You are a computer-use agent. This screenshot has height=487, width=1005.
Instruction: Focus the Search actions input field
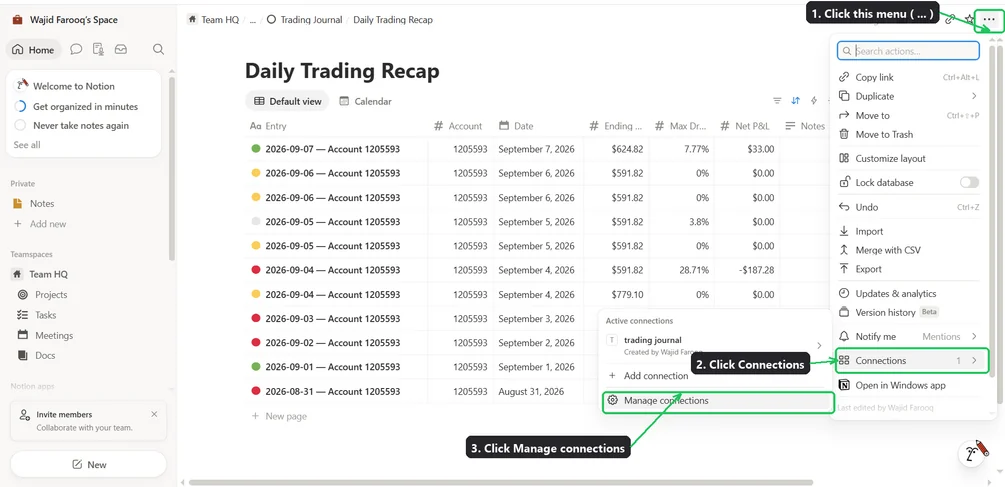click(909, 51)
